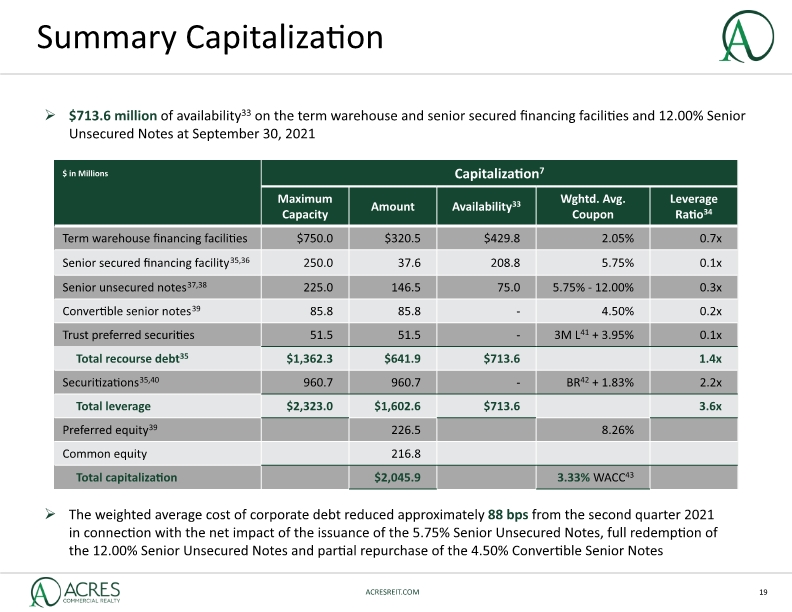Image resolution: width=792 pixels, height=612 pixels.
Task: Select the Securitizations row label
Action: click(x=111, y=382)
